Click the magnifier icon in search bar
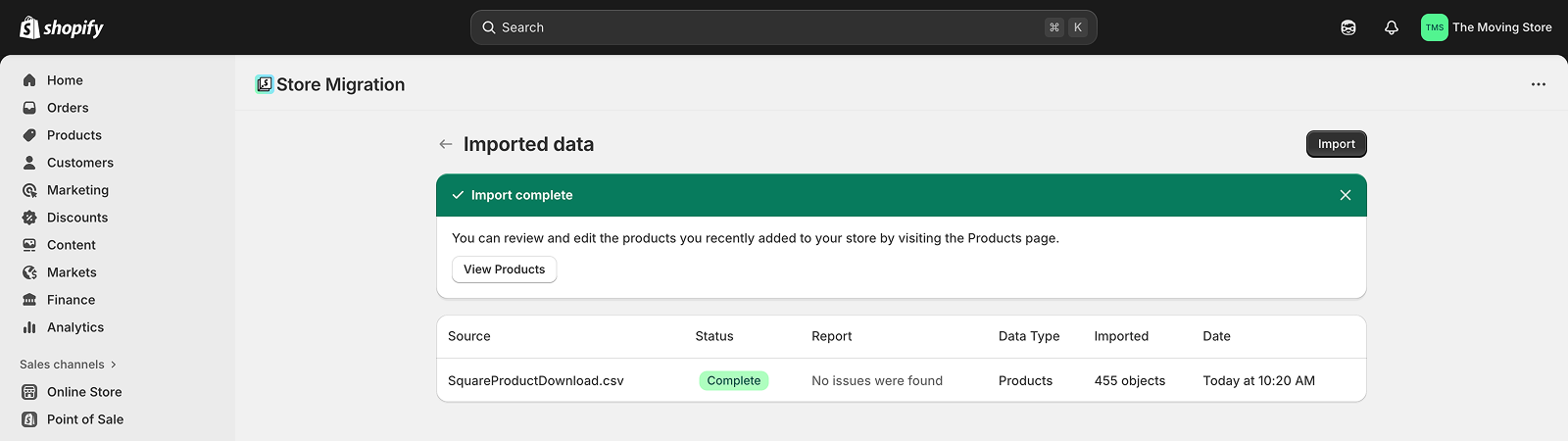 pyautogui.click(x=489, y=27)
